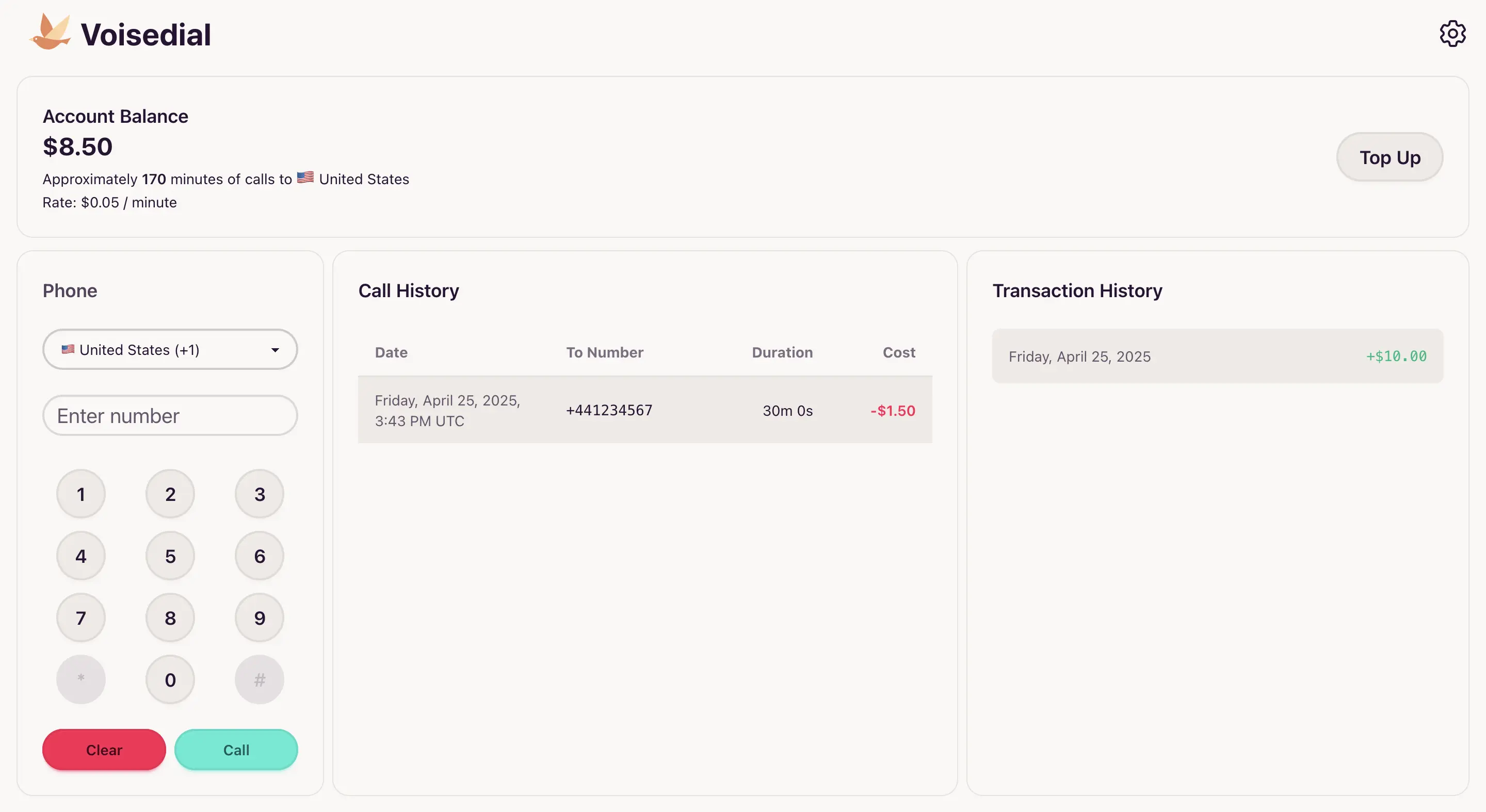This screenshot has width=1486, height=812.
Task: Clear the entered phone number
Action: tap(104, 750)
